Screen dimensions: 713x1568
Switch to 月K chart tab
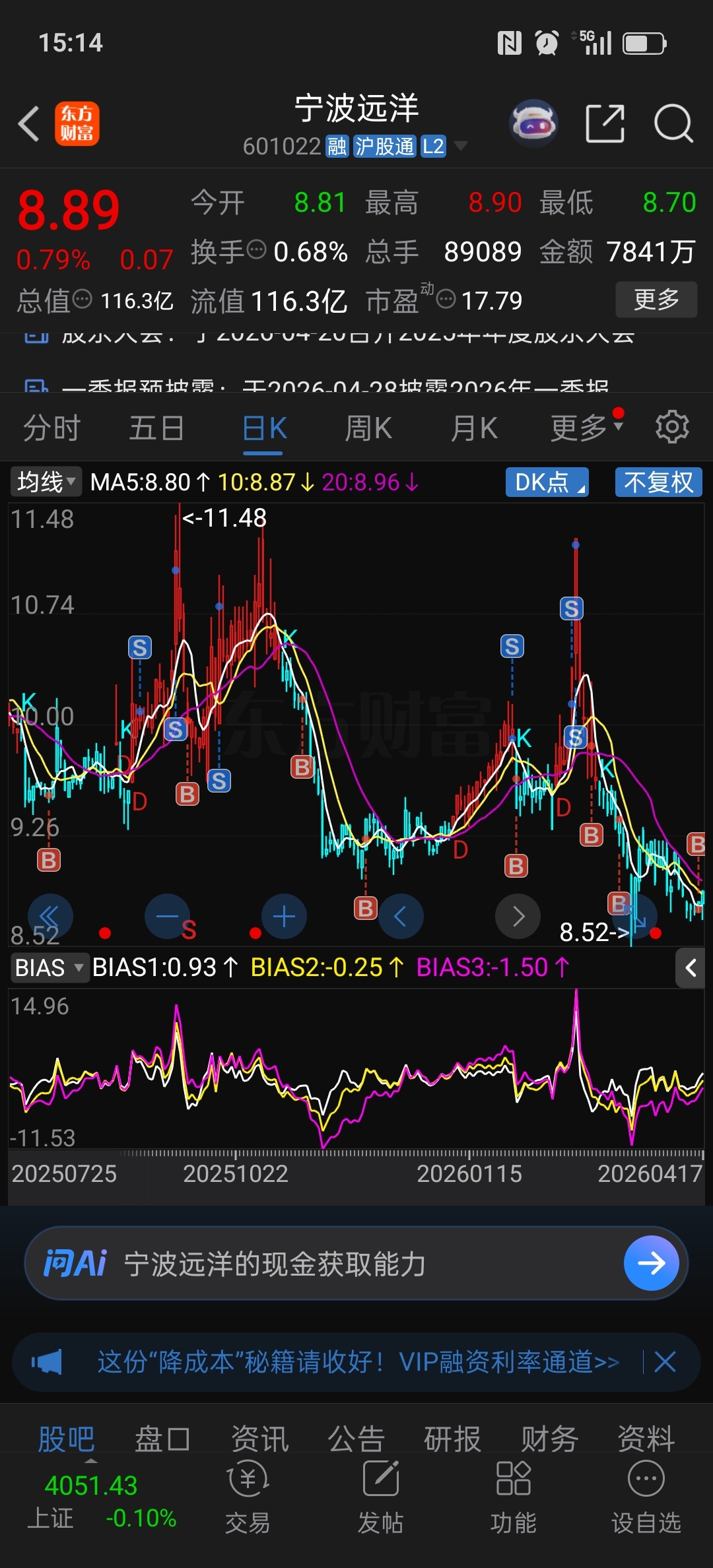click(473, 428)
